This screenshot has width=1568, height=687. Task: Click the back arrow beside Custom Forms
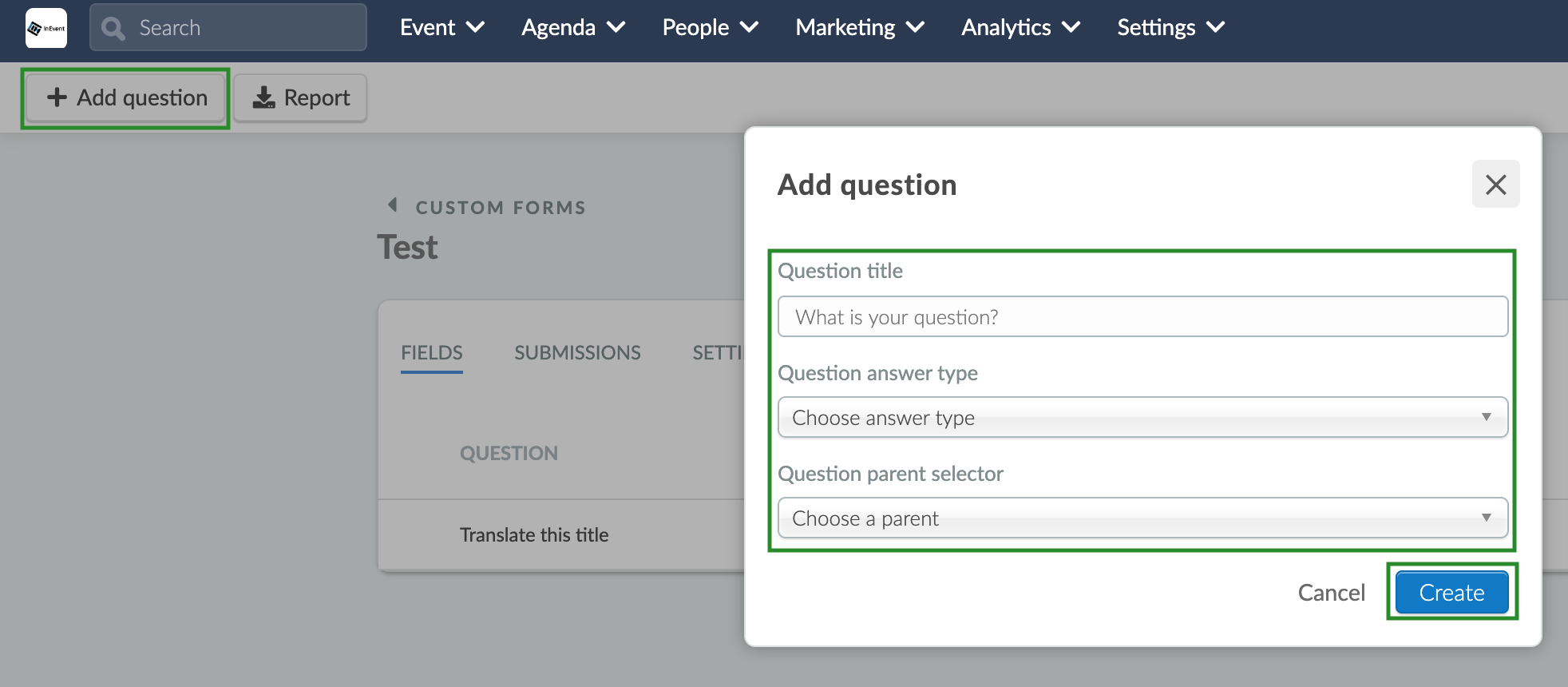(392, 205)
